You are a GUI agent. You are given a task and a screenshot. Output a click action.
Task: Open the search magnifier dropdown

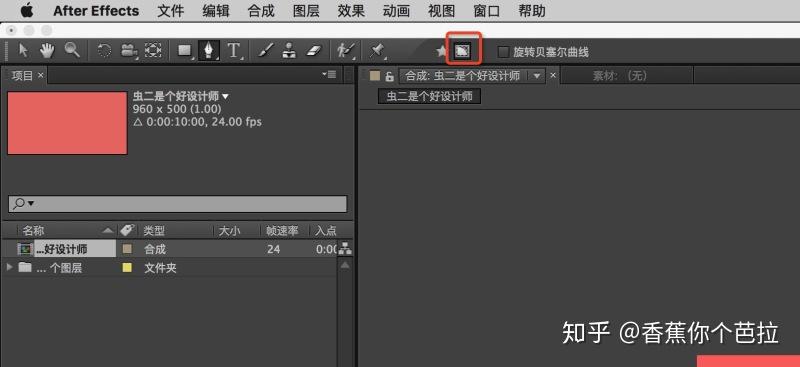[x=23, y=204]
